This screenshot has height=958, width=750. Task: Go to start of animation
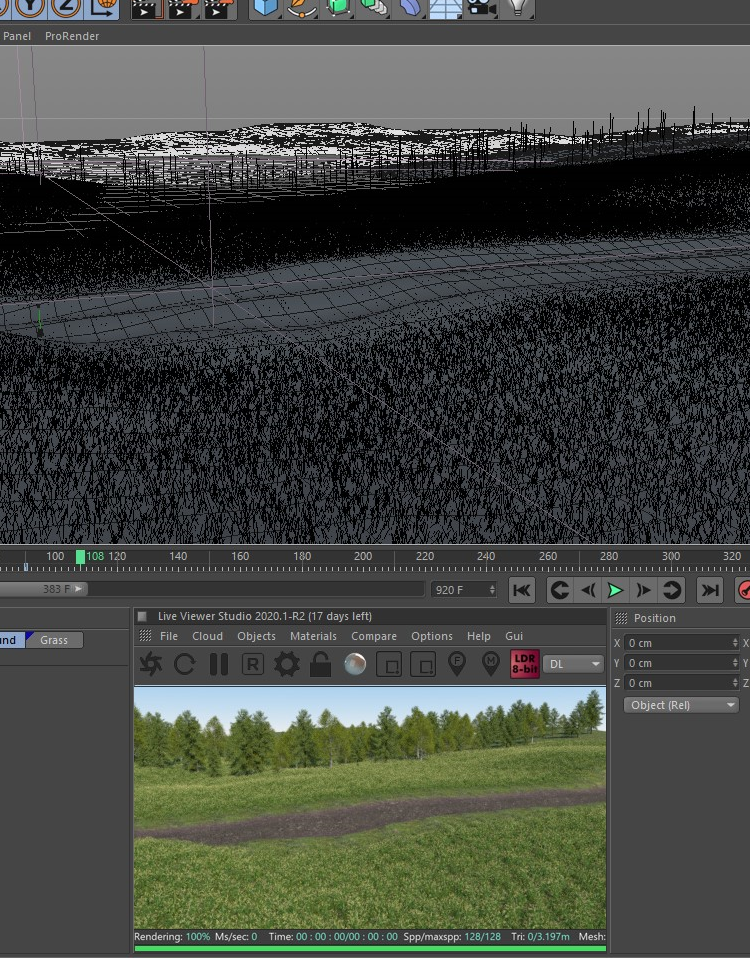pyautogui.click(x=522, y=590)
